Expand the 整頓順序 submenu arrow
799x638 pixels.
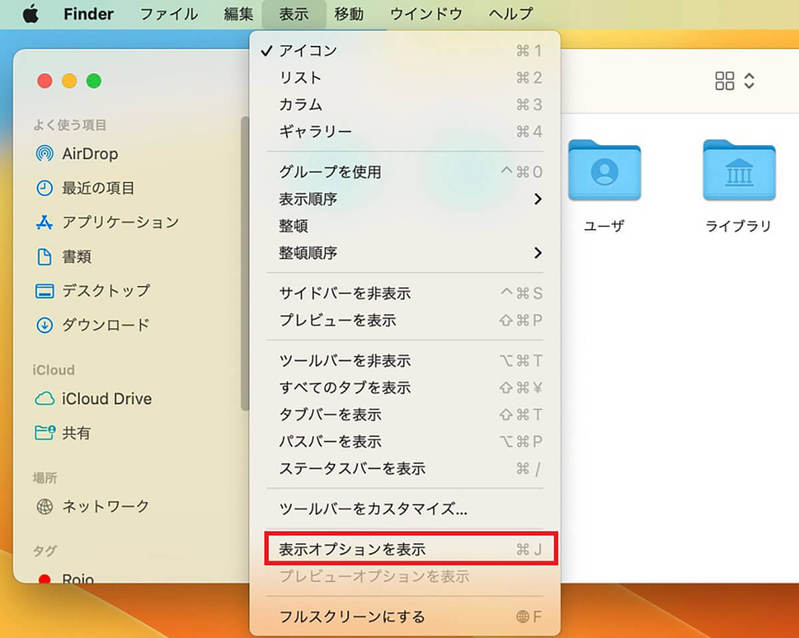click(x=538, y=253)
